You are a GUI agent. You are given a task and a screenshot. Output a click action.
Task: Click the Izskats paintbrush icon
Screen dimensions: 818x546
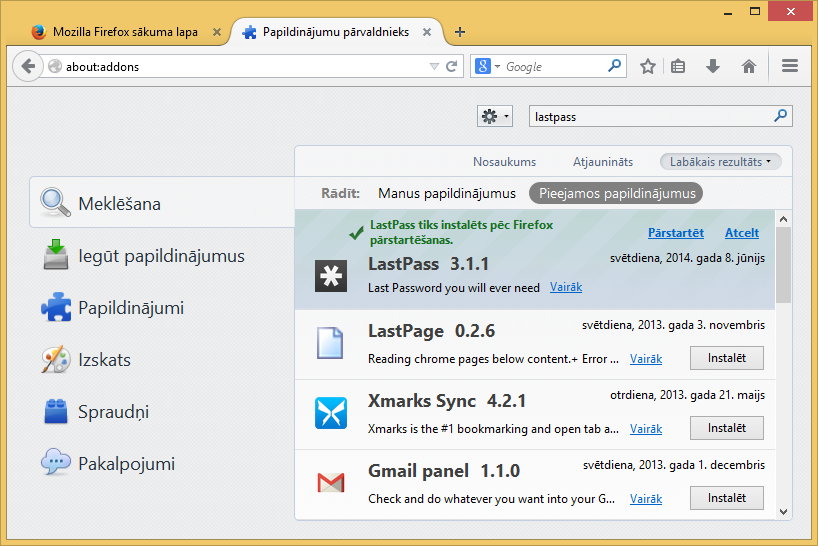[56, 359]
